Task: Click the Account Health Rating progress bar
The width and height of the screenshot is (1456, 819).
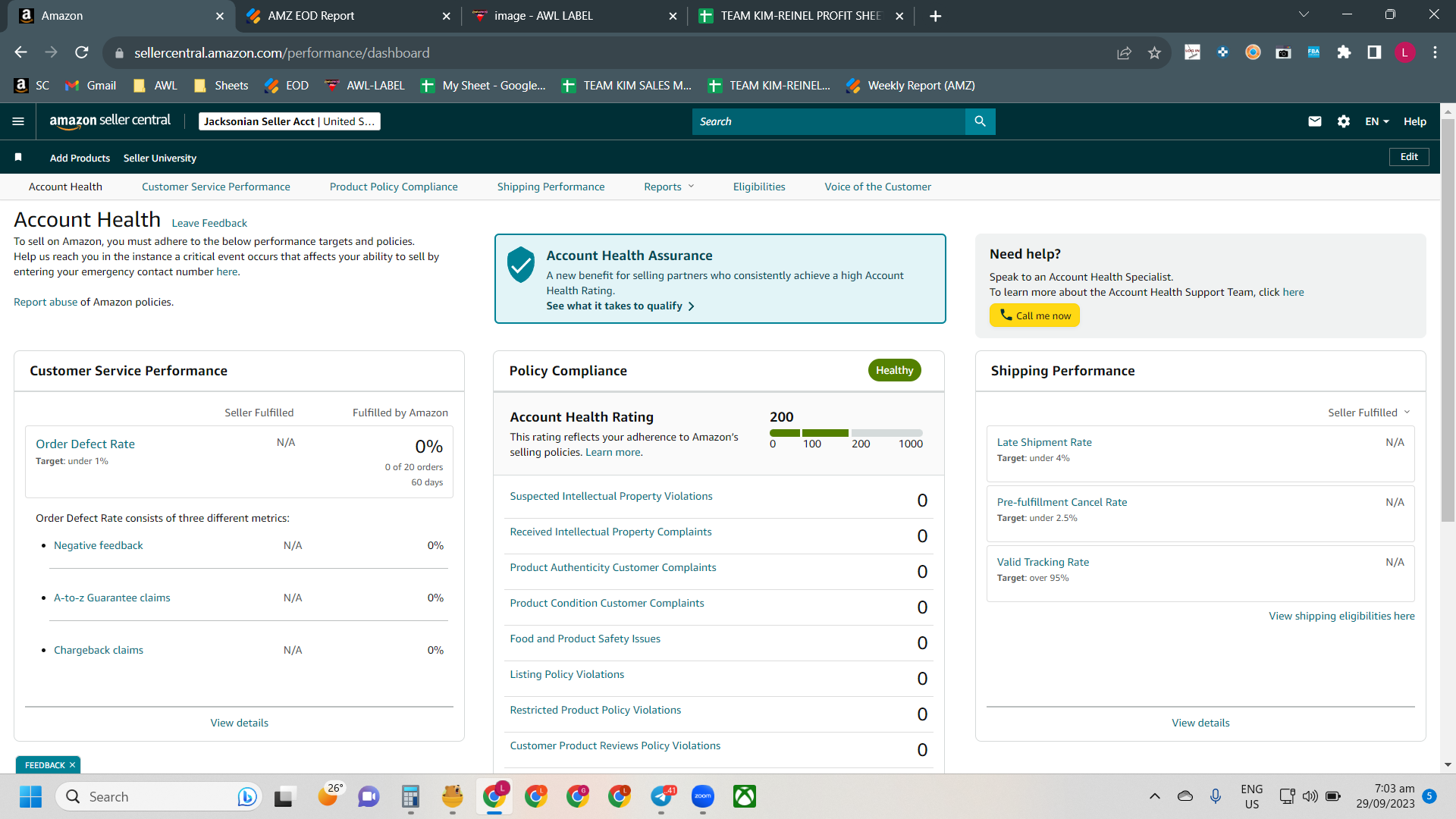Action: click(x=846, y=433)
